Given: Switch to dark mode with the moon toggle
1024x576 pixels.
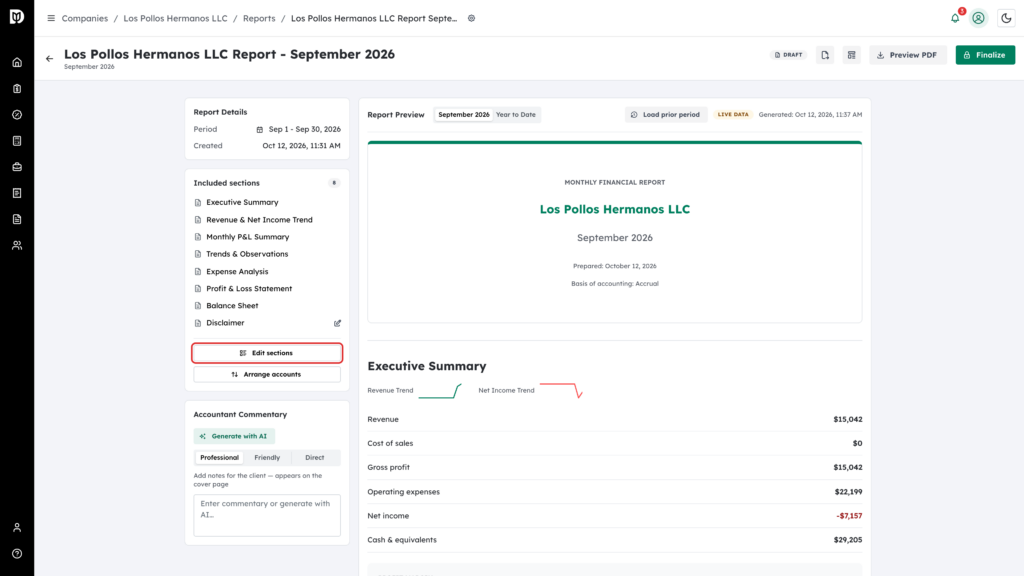Looking at the screenshot, I should click(1006, 18).
